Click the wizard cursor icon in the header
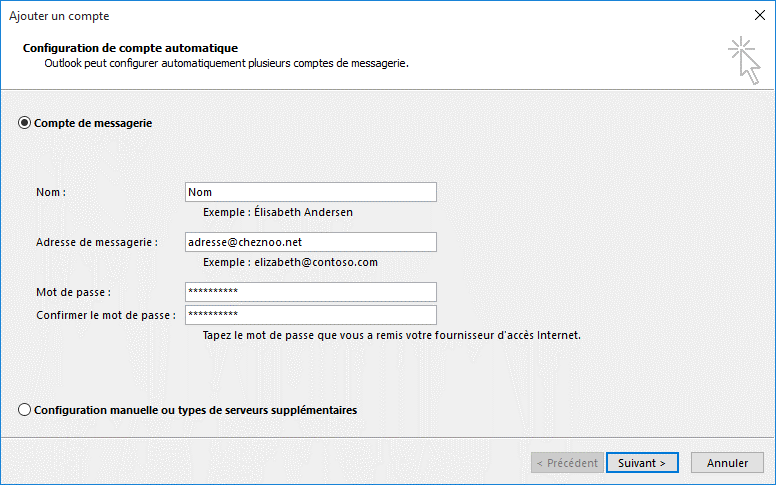The image size is (776, 485). pyautogui.click(x=744, y=60)
